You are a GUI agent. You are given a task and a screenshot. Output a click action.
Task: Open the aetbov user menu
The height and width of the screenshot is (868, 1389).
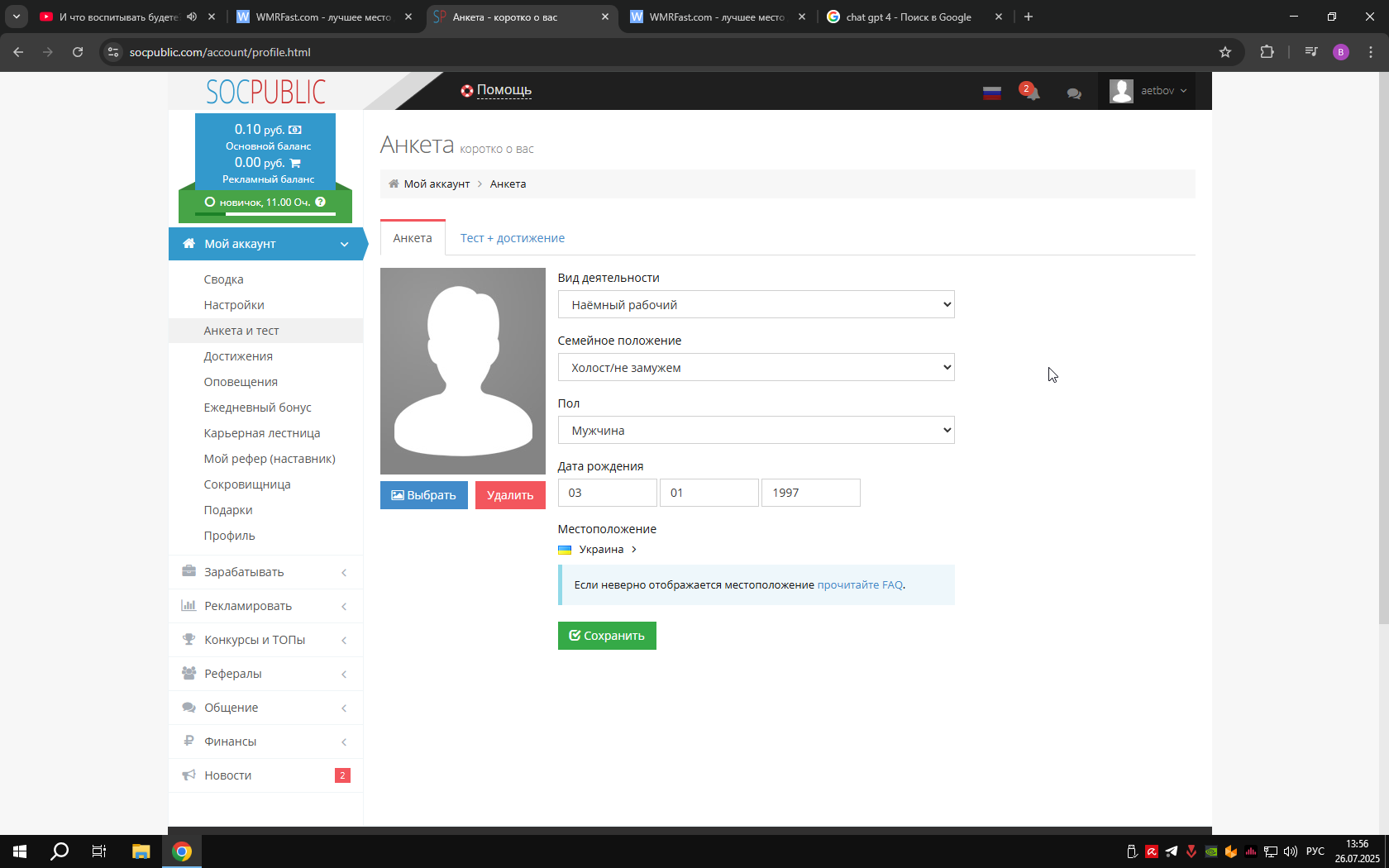(1148, 91)
